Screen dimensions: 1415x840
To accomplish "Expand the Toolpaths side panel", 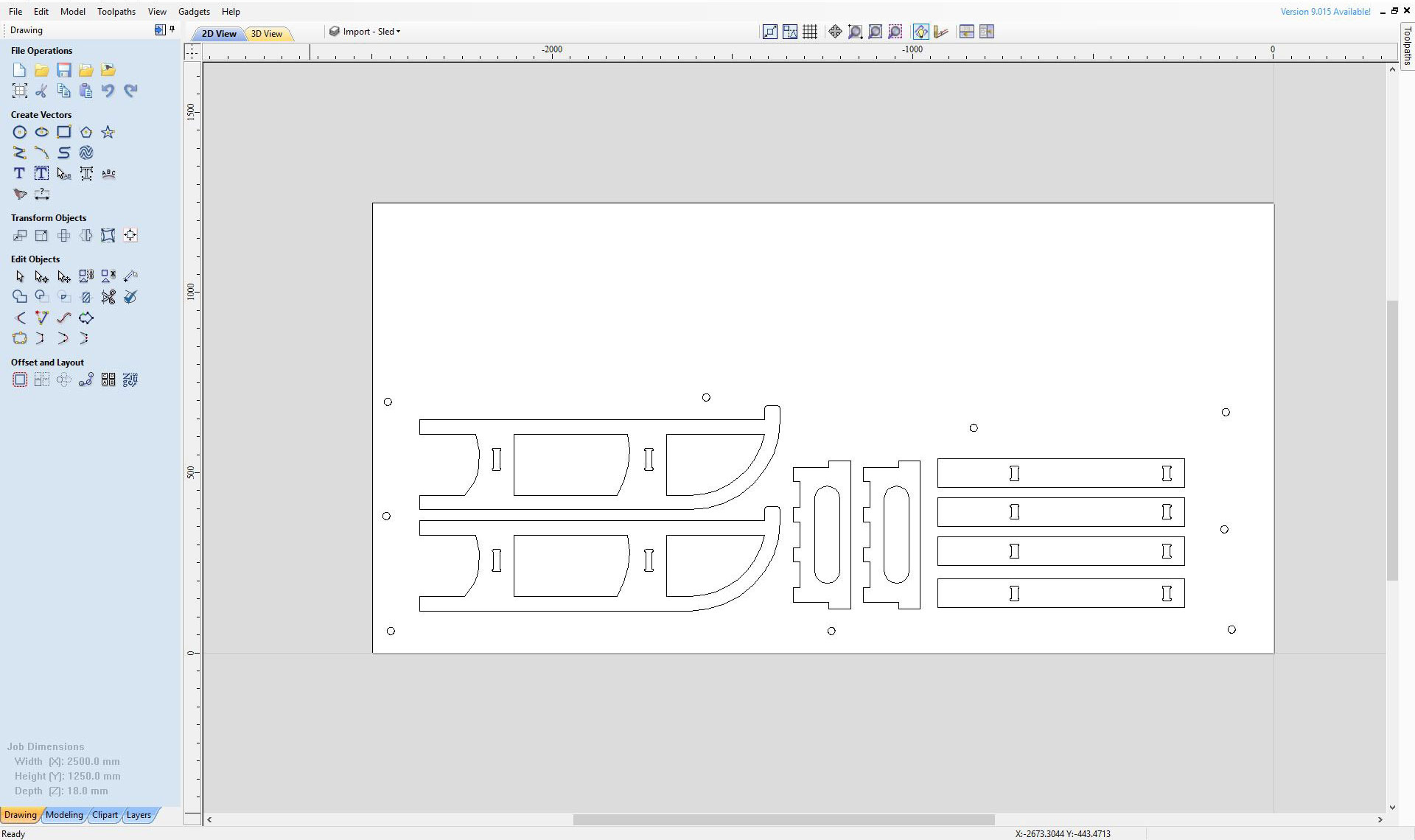I will click(1407, 46).
